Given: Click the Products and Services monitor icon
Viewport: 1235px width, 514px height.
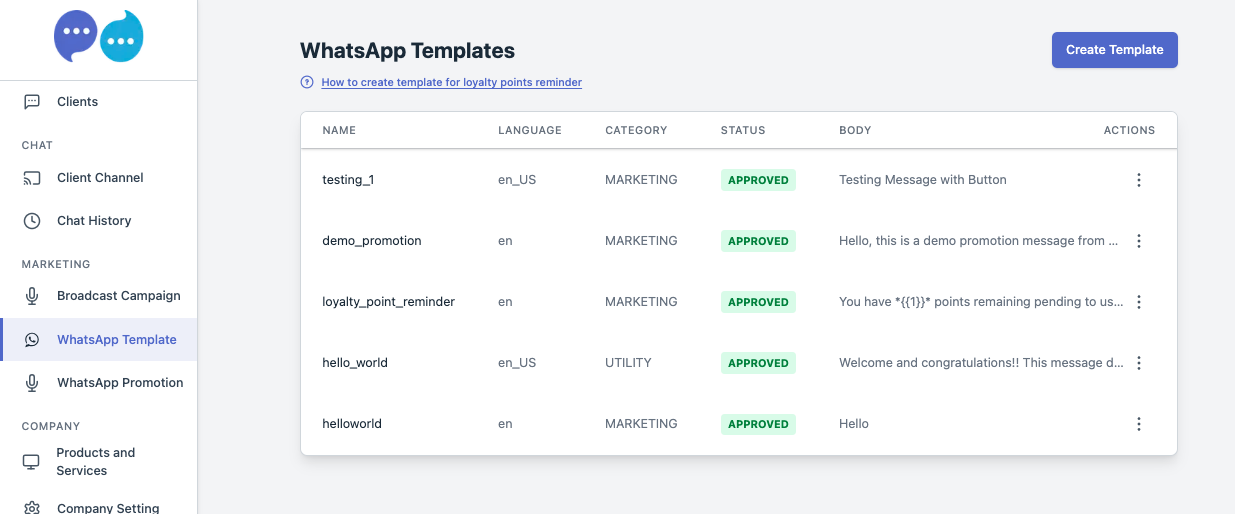Looking at the screenshot, I should (x=32, y=462).
